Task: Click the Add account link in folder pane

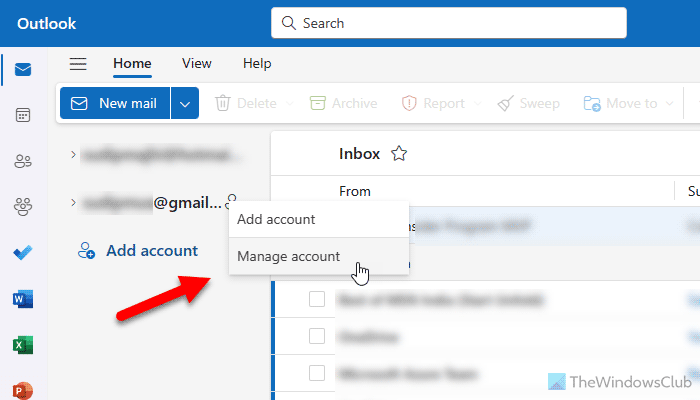Action: [x=138, y=250]
